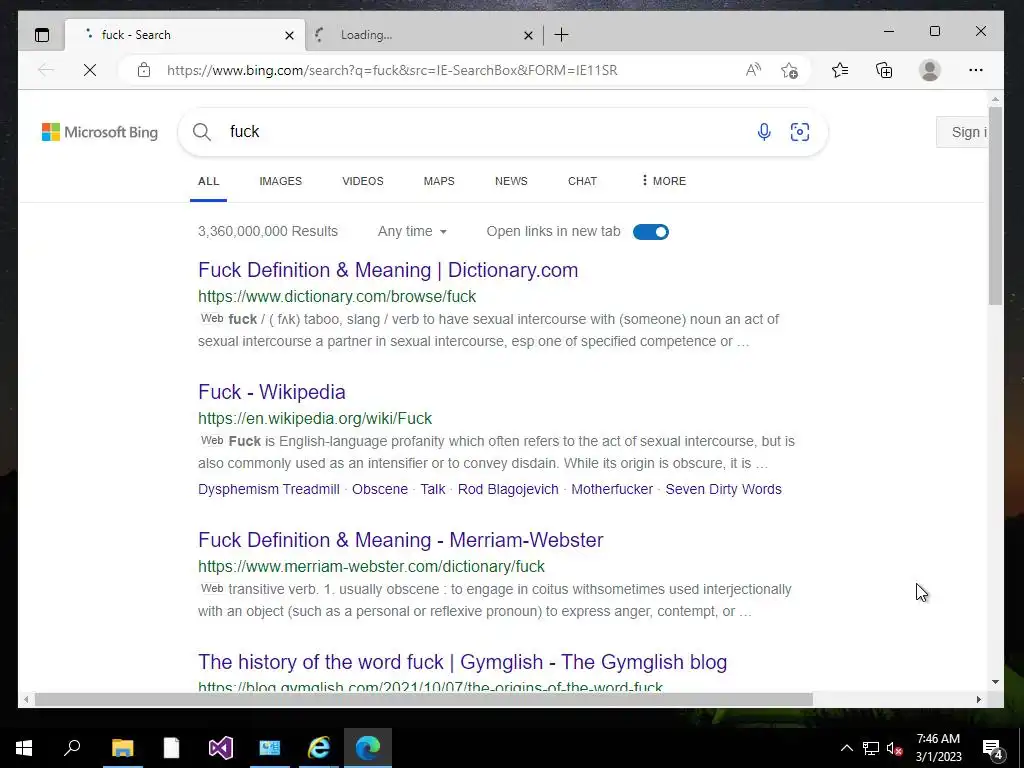Screen dimensions: 1024x768
Task: Open Collections icon
Action: pos(884,70)
